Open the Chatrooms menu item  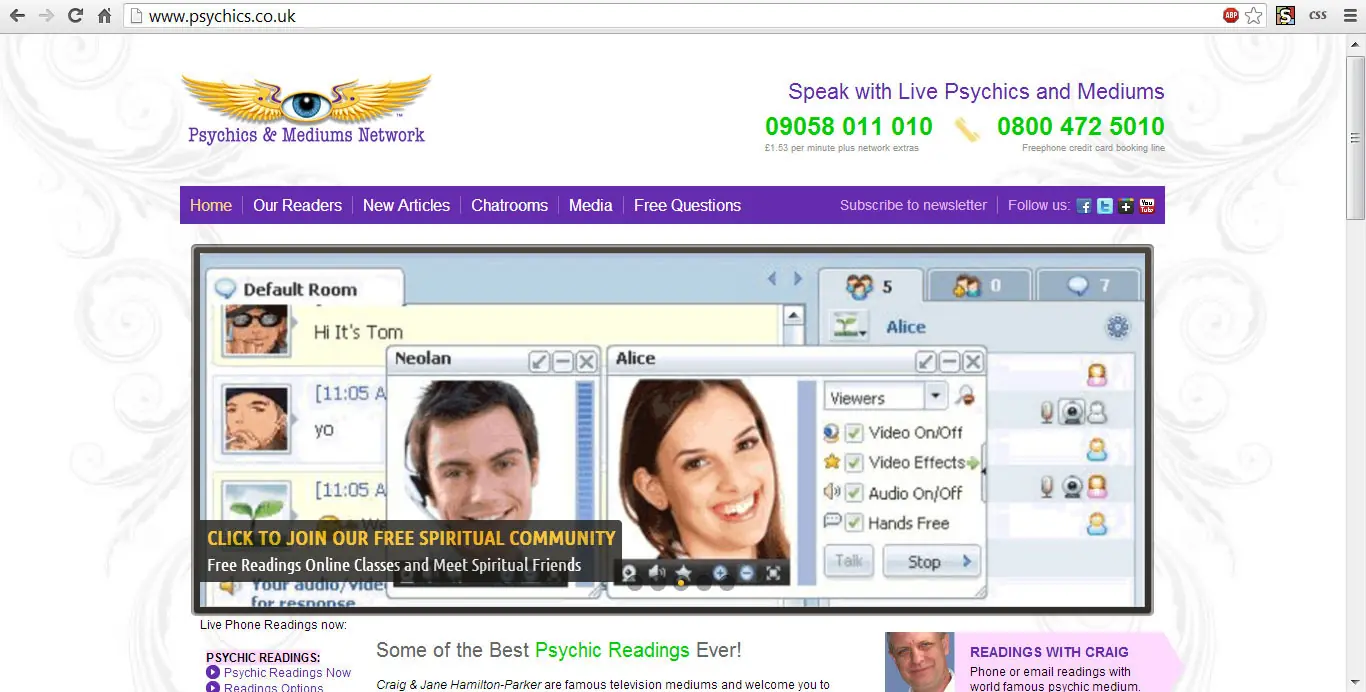click(x=510, y=205)
